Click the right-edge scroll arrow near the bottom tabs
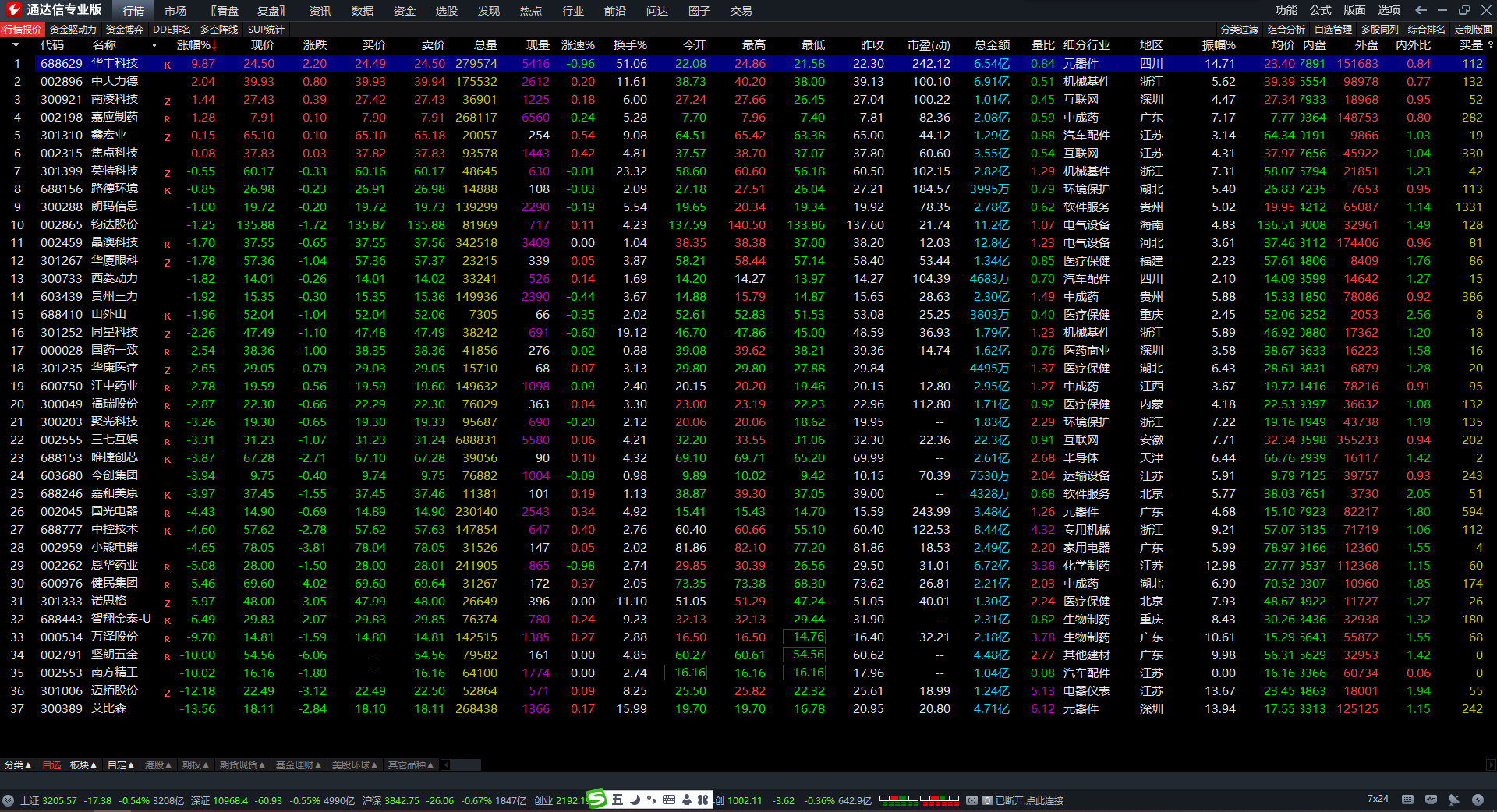Image resolution: width=1497 pixels, height=812 pixels. [x=1491, y=765]
